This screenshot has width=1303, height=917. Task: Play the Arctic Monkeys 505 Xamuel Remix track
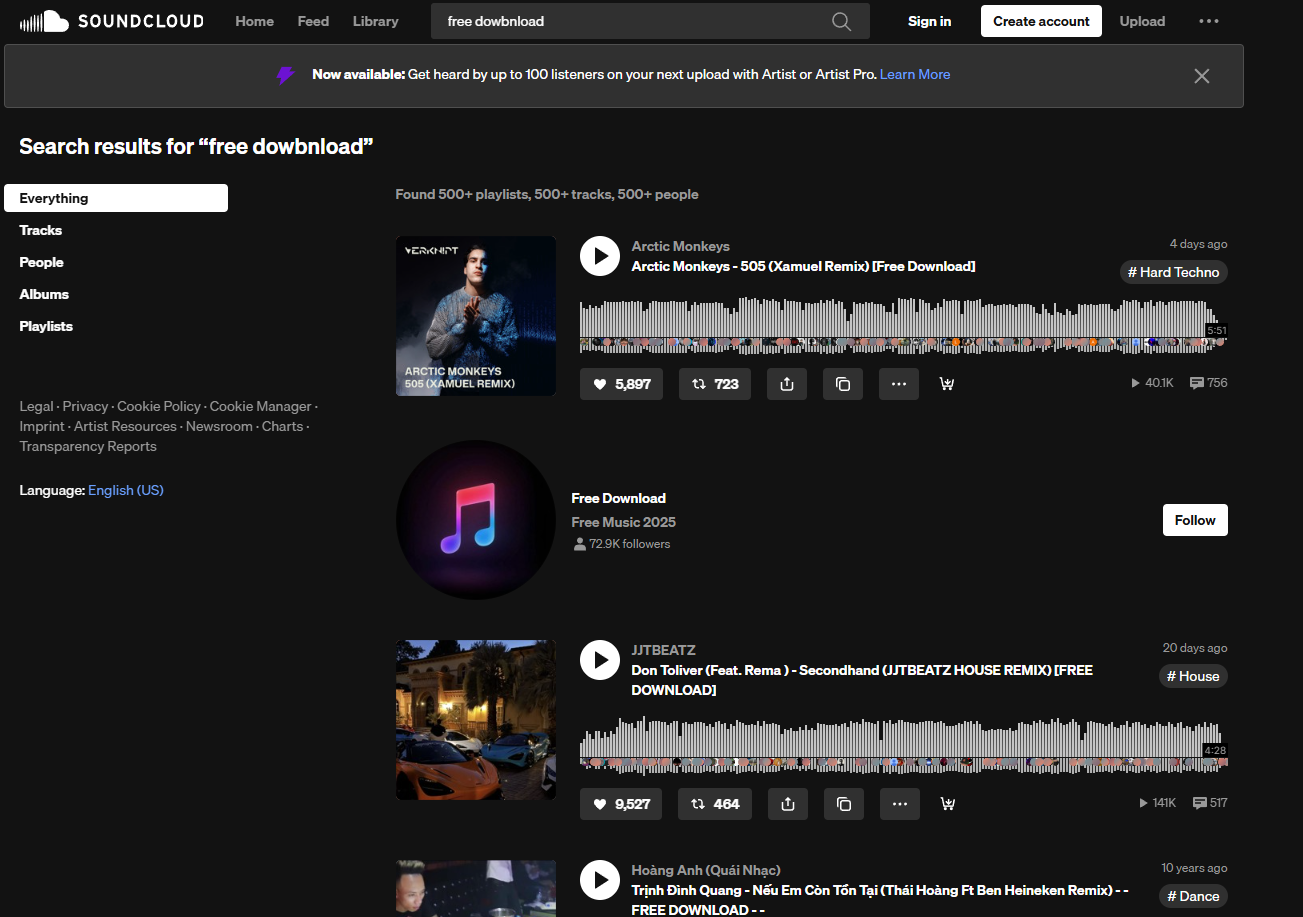click(600, 256)
